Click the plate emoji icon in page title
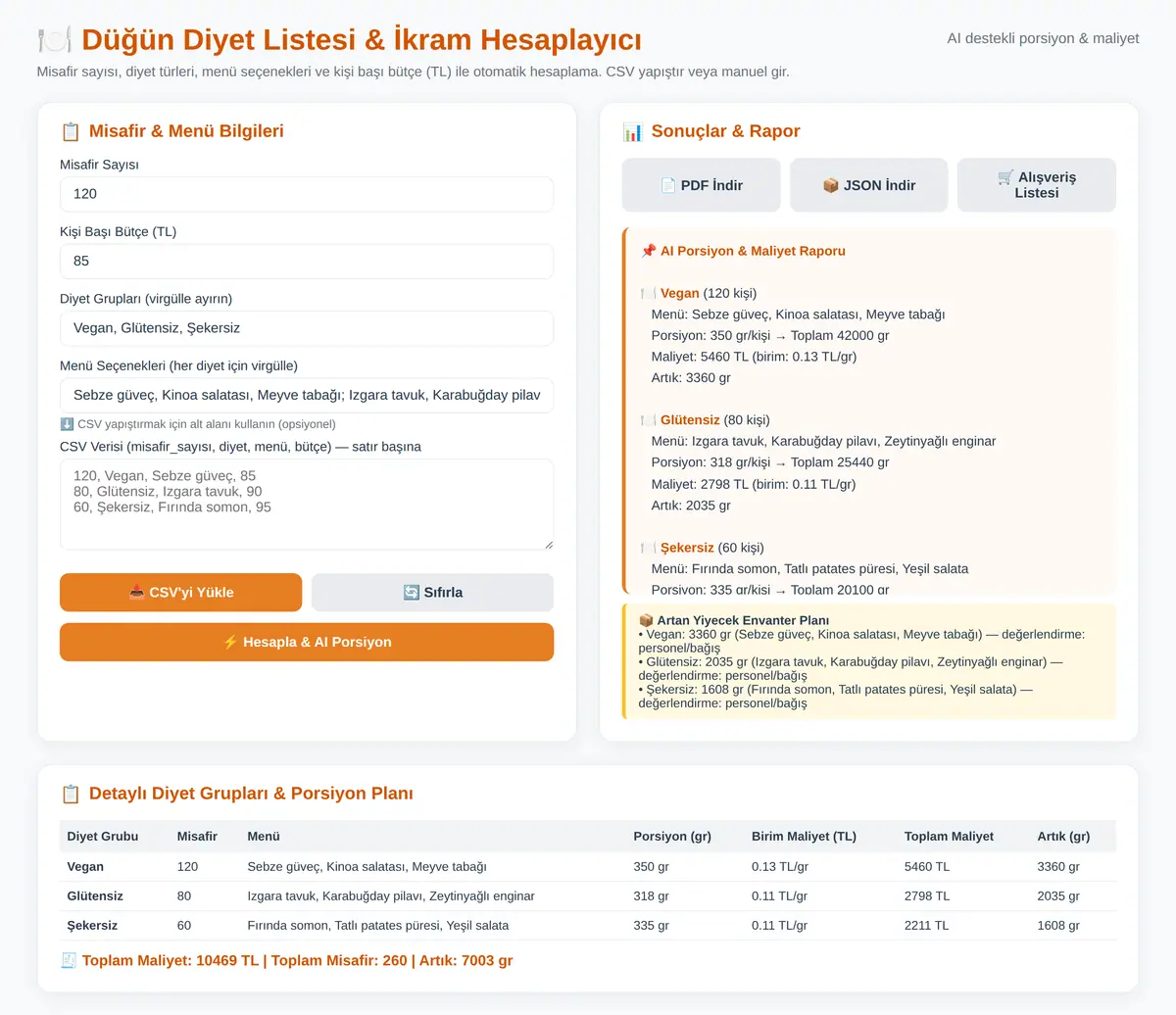The image size is (1176, 1015). (54, 40)
